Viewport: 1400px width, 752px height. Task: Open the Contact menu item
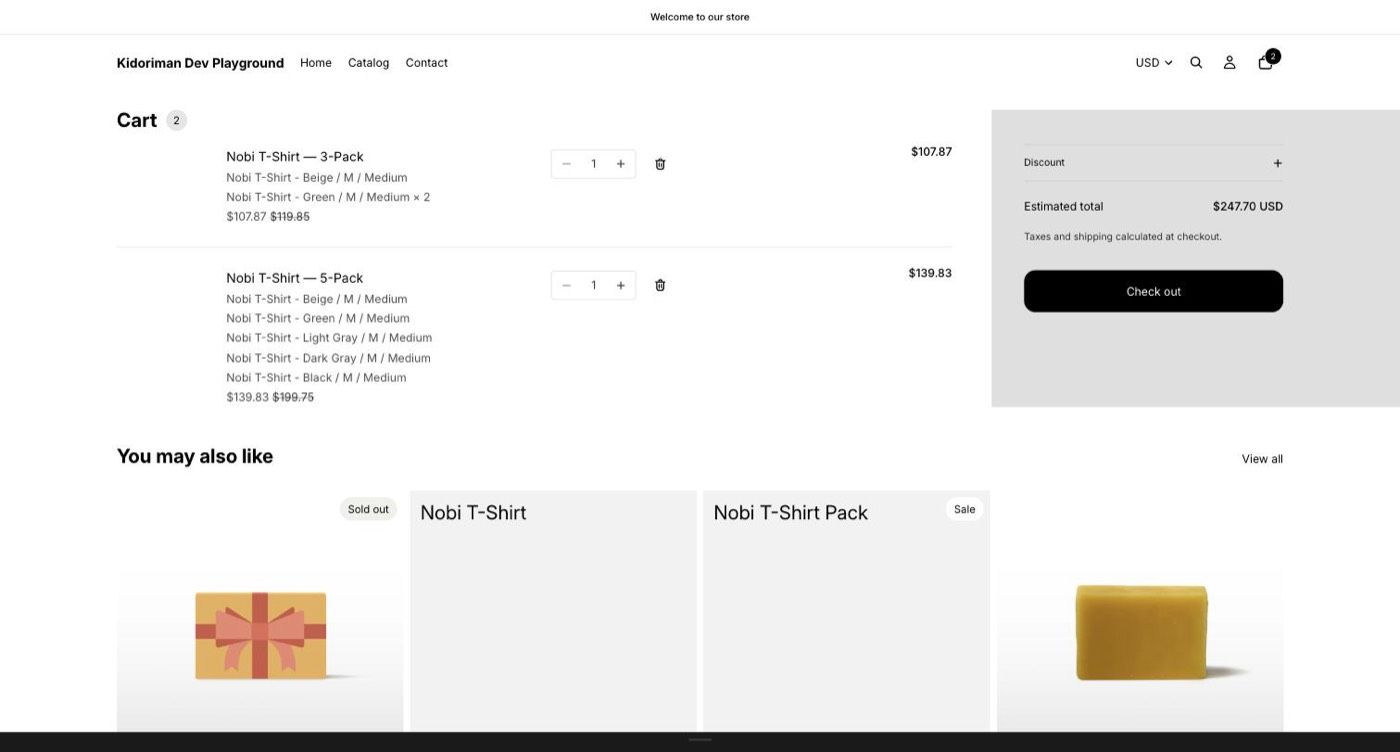[426, 62]
